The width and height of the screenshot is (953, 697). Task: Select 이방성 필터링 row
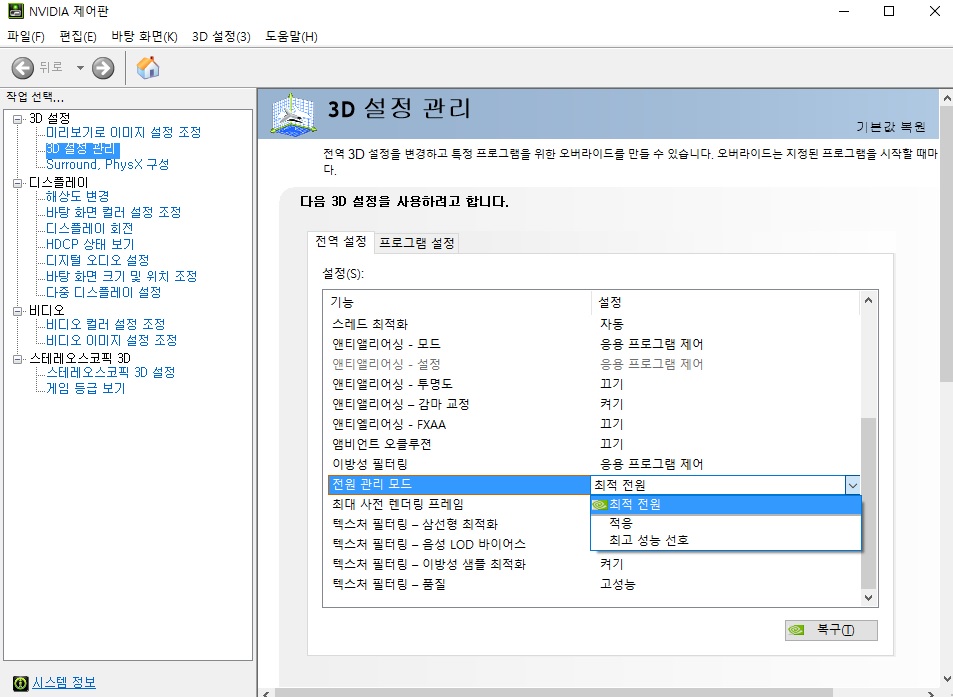593,464
